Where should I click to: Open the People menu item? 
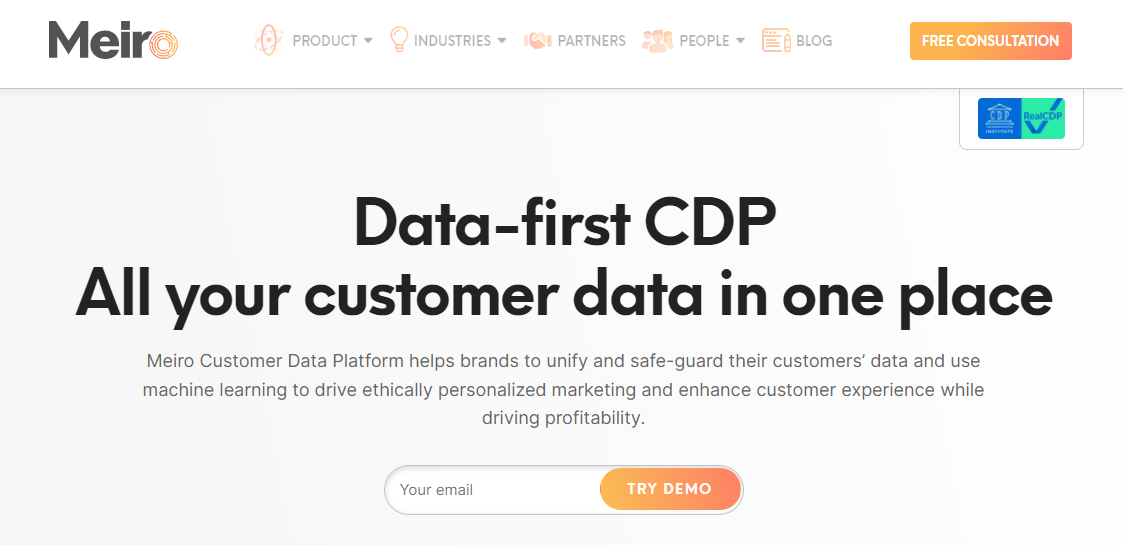coord(704,41)
